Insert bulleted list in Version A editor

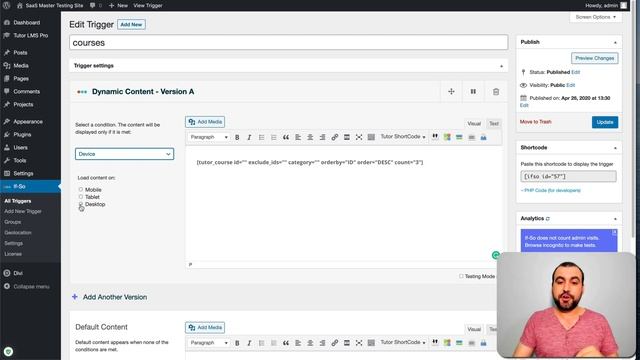[261, 137]
